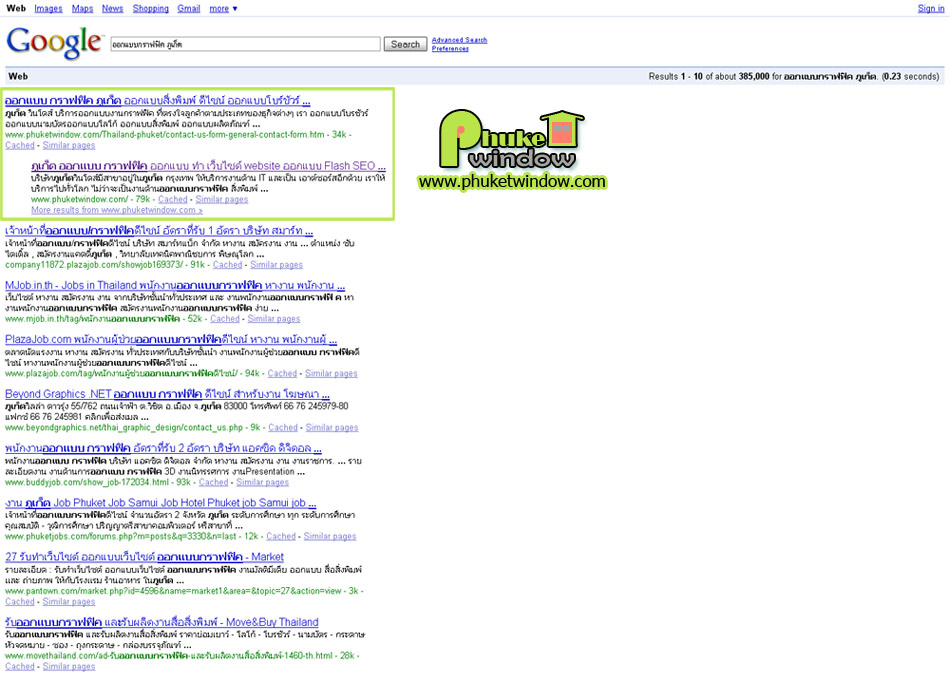The width and height of the screenshot is (950, 682).
Task: Open the '27 ... - Market' pantown result
Action: 144,557
